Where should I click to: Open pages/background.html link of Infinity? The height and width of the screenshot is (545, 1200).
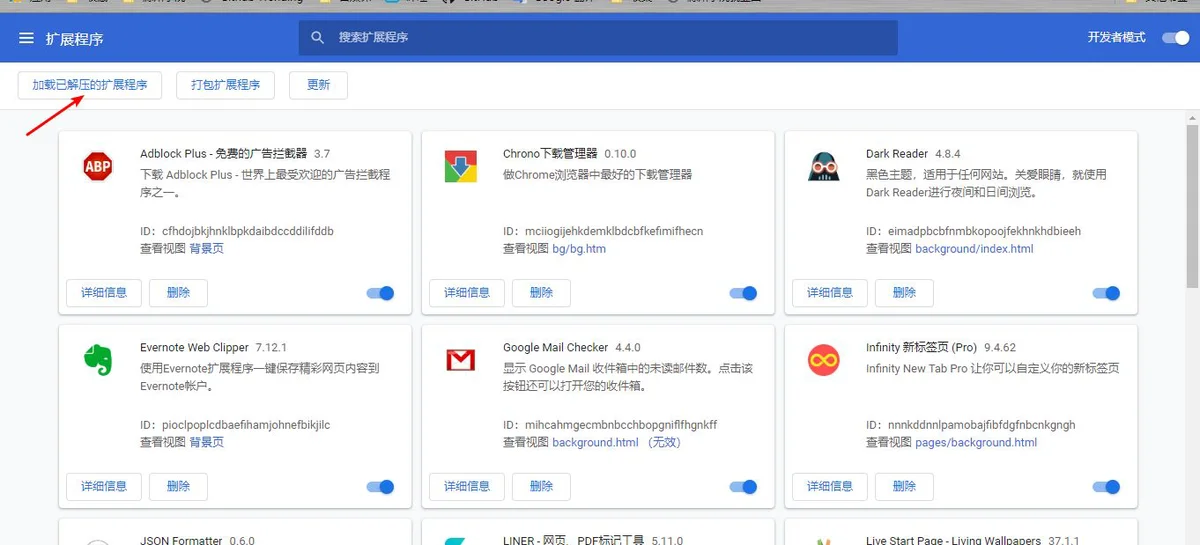click(x=976, y=443)
